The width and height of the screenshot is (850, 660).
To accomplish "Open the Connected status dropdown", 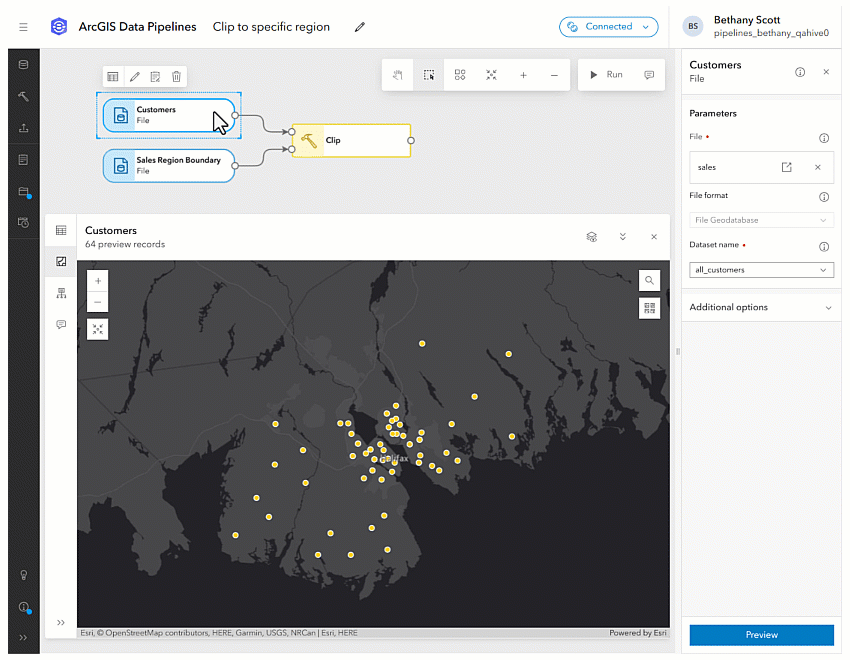I will (x=609, y=27).
